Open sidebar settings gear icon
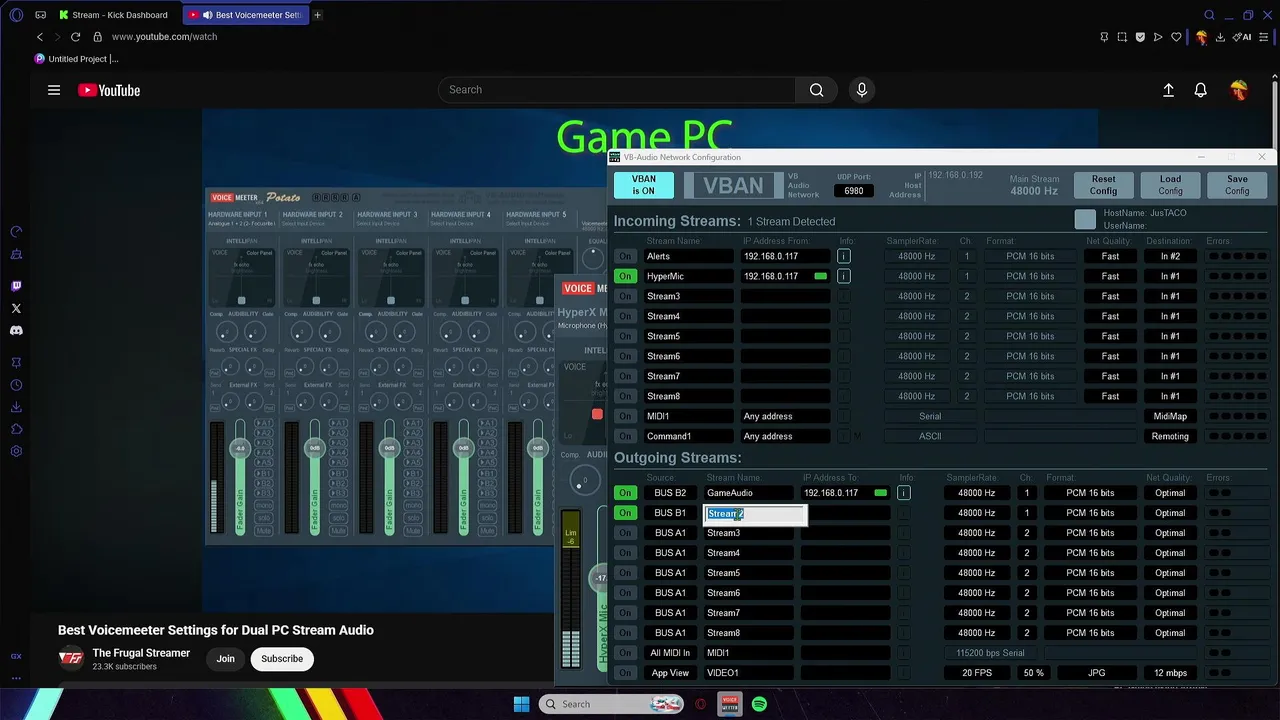Screen dimensions: 1280x720 point(16,451)
